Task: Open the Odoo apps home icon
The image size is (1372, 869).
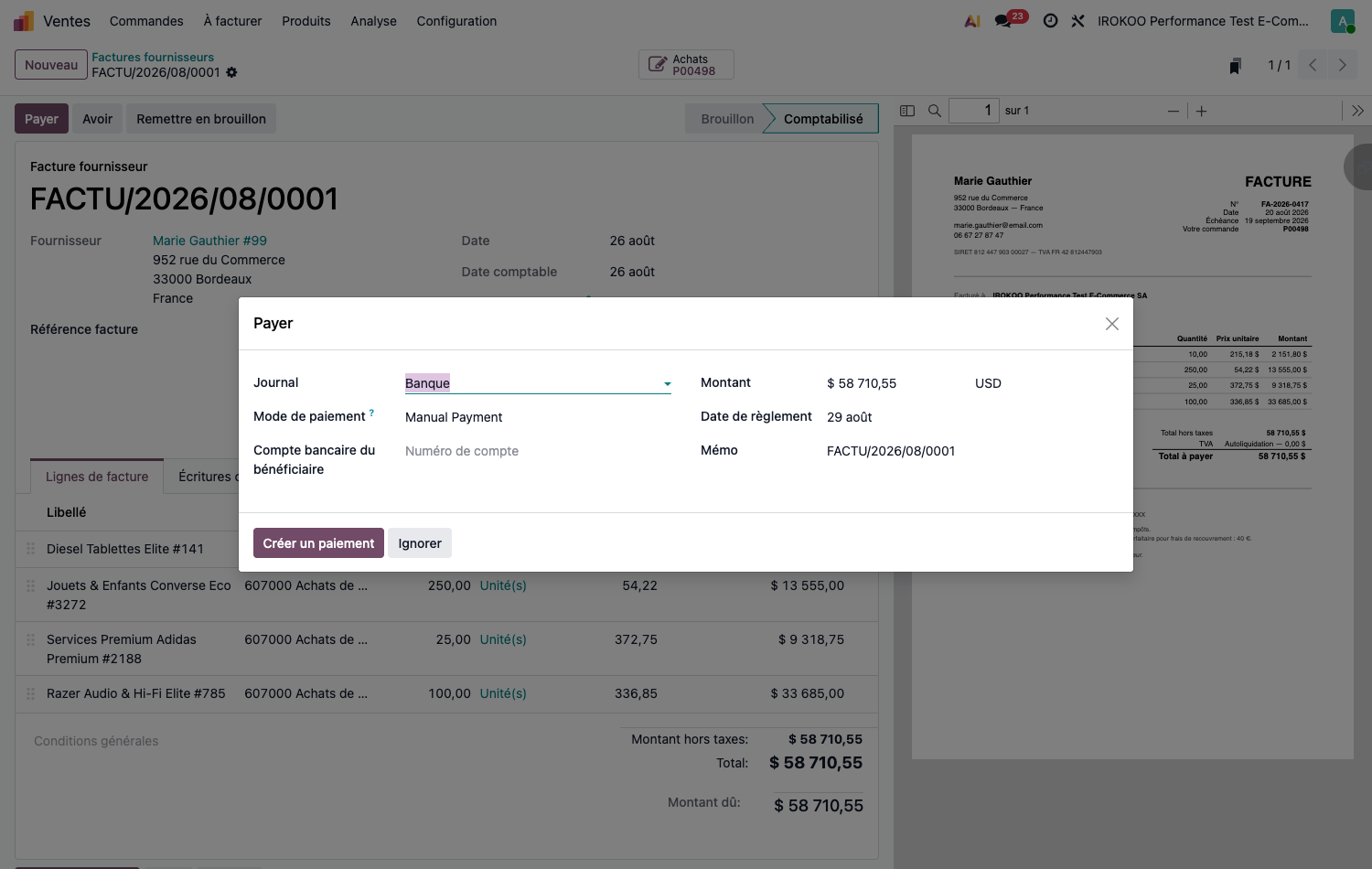Action: point(24,20)
